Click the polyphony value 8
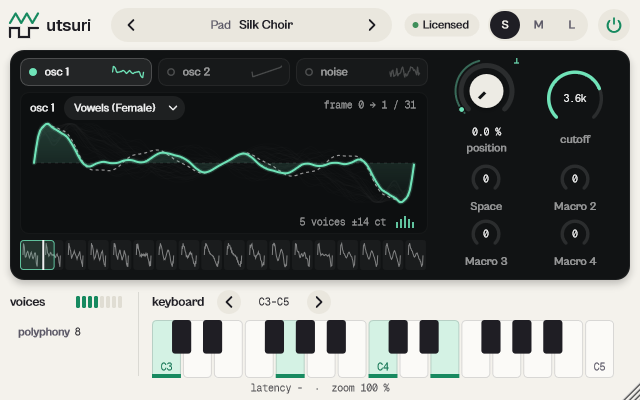 [78, 332]
